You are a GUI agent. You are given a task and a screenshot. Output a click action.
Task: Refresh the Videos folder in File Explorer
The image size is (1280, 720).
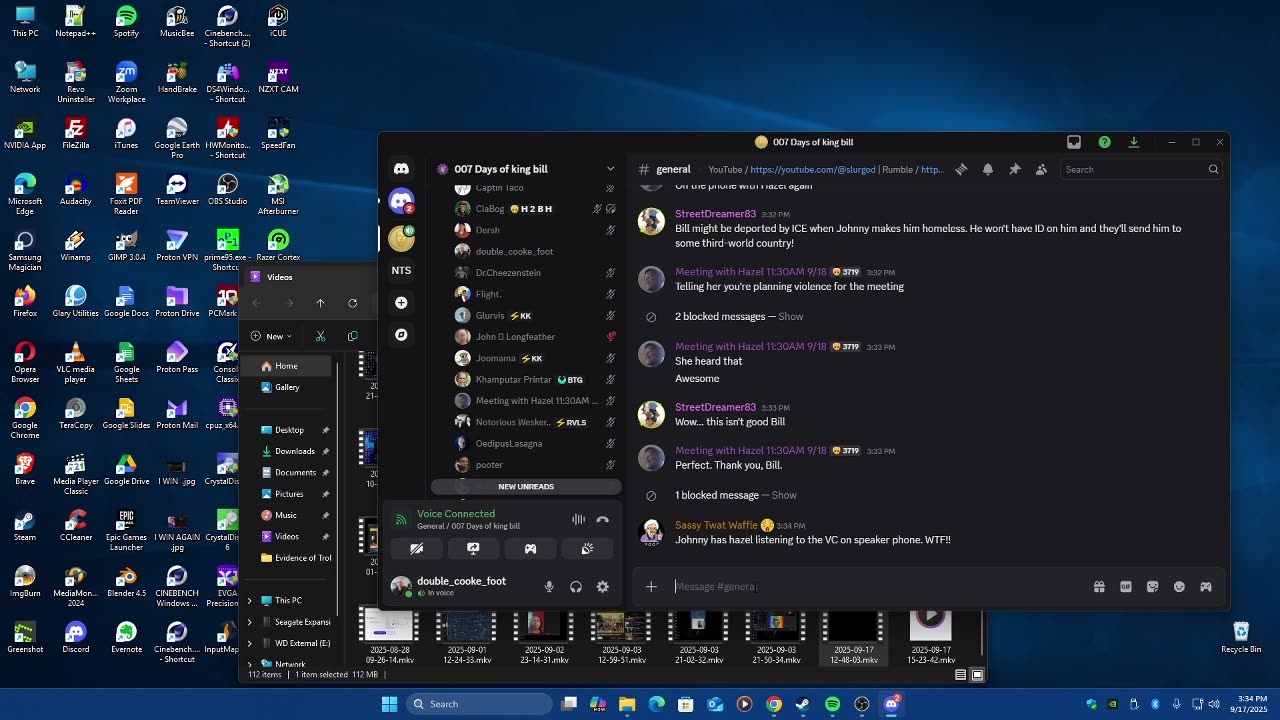click(352, 303)
